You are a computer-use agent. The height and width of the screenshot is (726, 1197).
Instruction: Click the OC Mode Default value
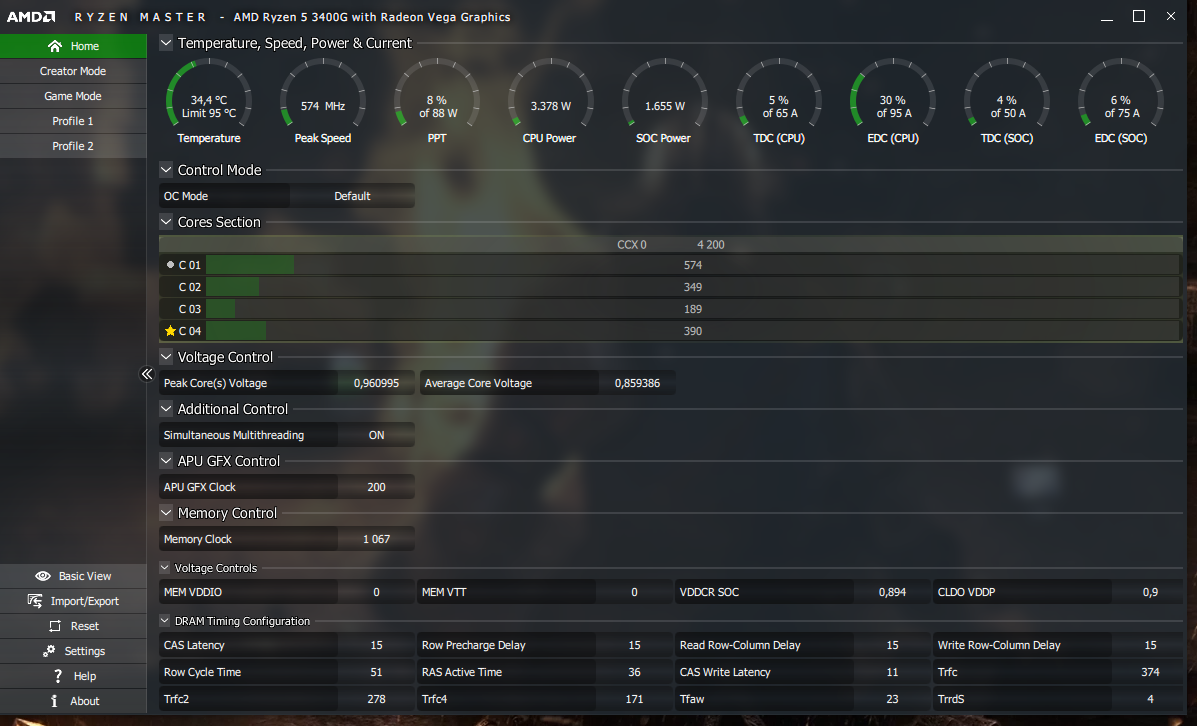click(x=352, y=196)
